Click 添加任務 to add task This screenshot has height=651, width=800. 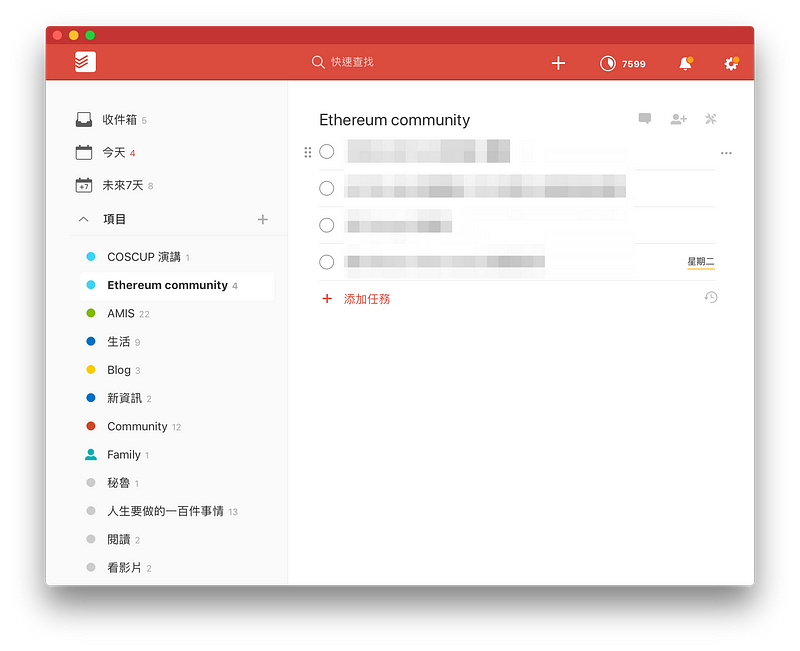pyautogui.click(x=366, y=298)
